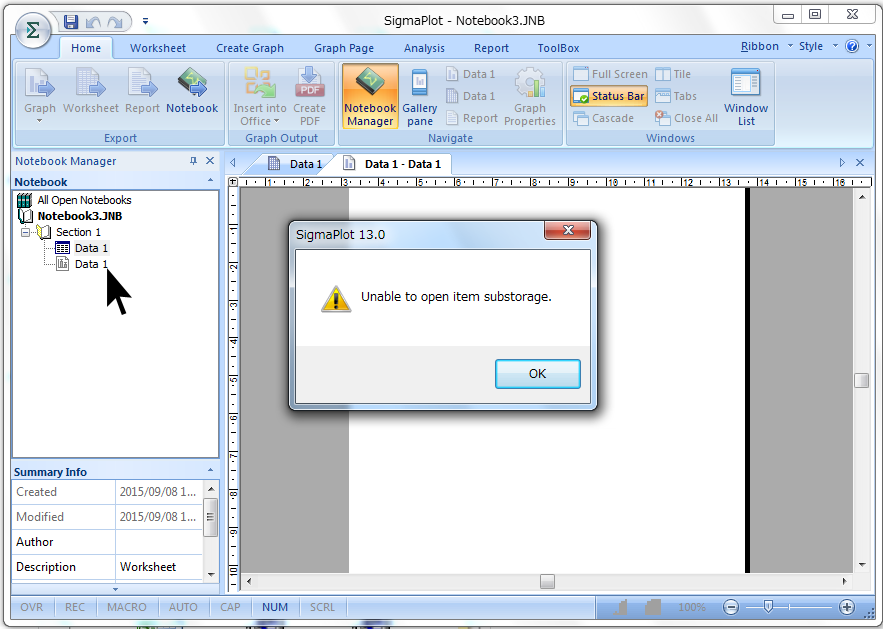Collapse the Section 1 tree node
Viewport: 883px width, 629px height.
[25, 232]
